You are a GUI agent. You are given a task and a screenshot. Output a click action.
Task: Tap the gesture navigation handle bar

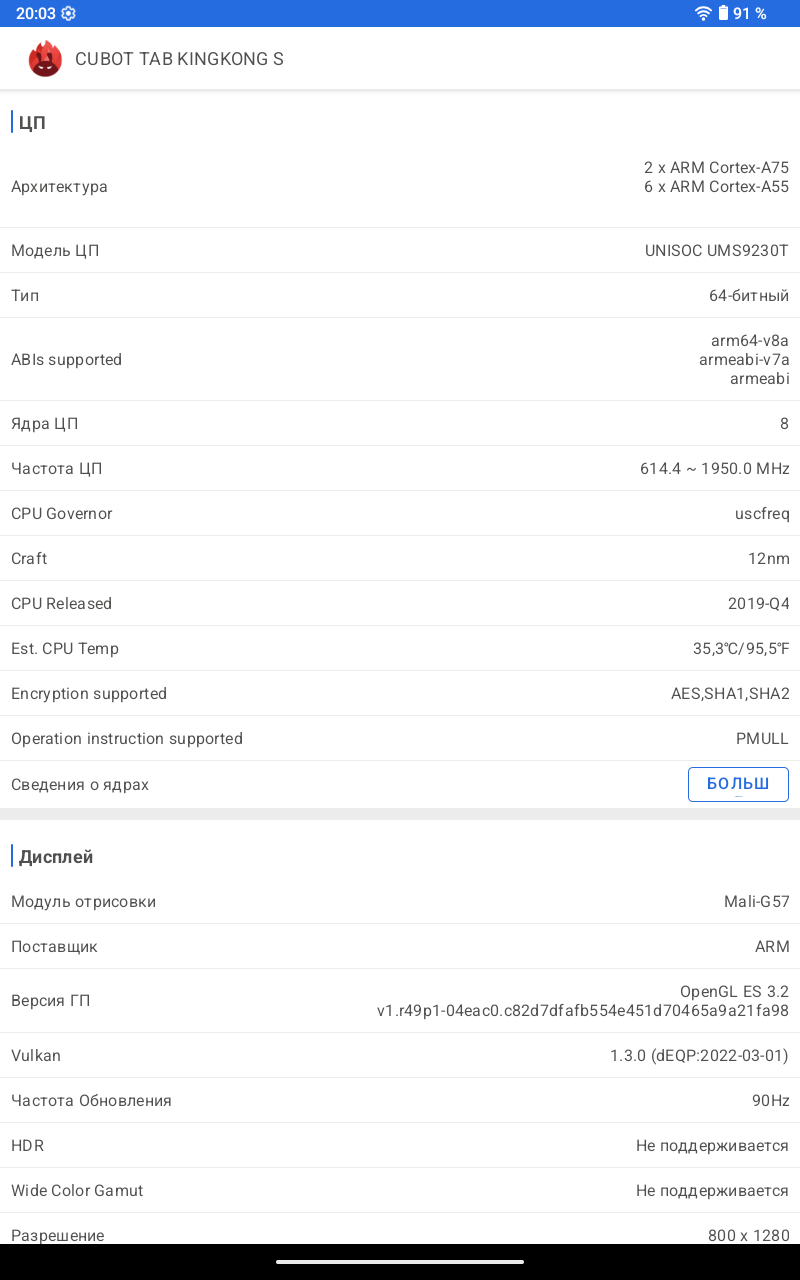400,1261
